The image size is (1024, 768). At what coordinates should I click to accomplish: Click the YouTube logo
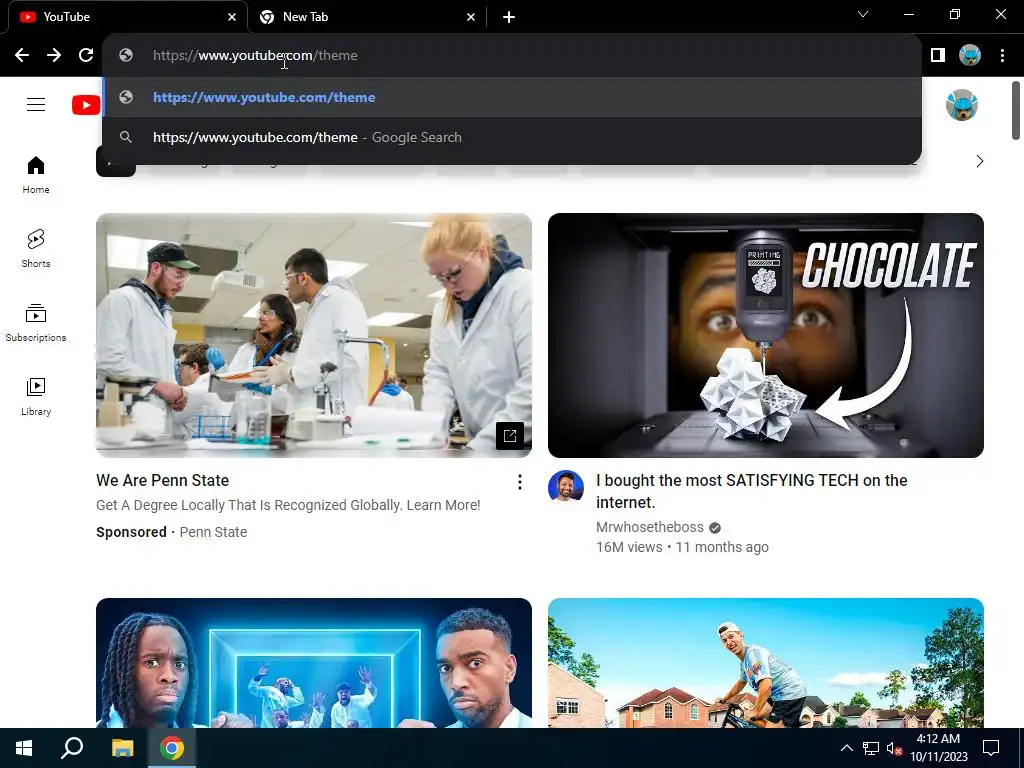click(x=86, y=104)
